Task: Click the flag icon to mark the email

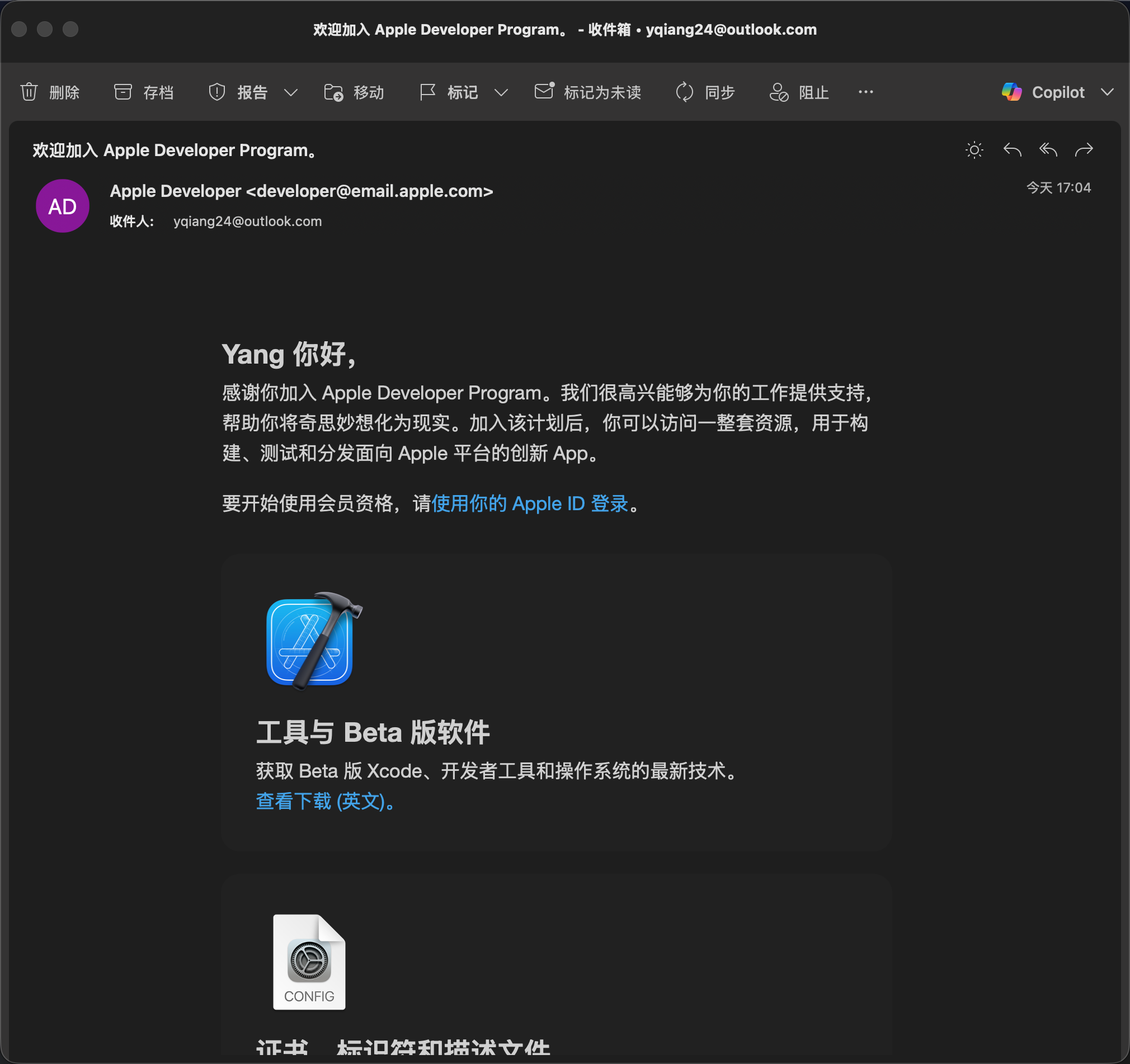Action: (427, 92)
